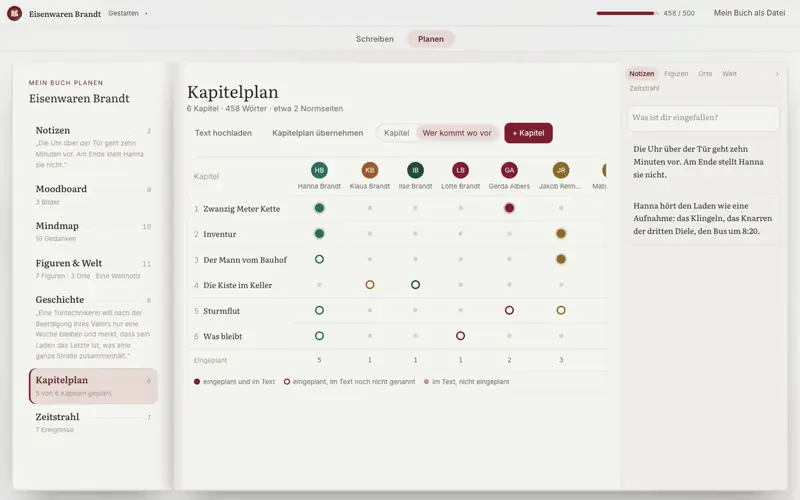Toggle Jakob Reim in Inventur
The width and height of the screenshot is (800, 500).
point(561,234)
